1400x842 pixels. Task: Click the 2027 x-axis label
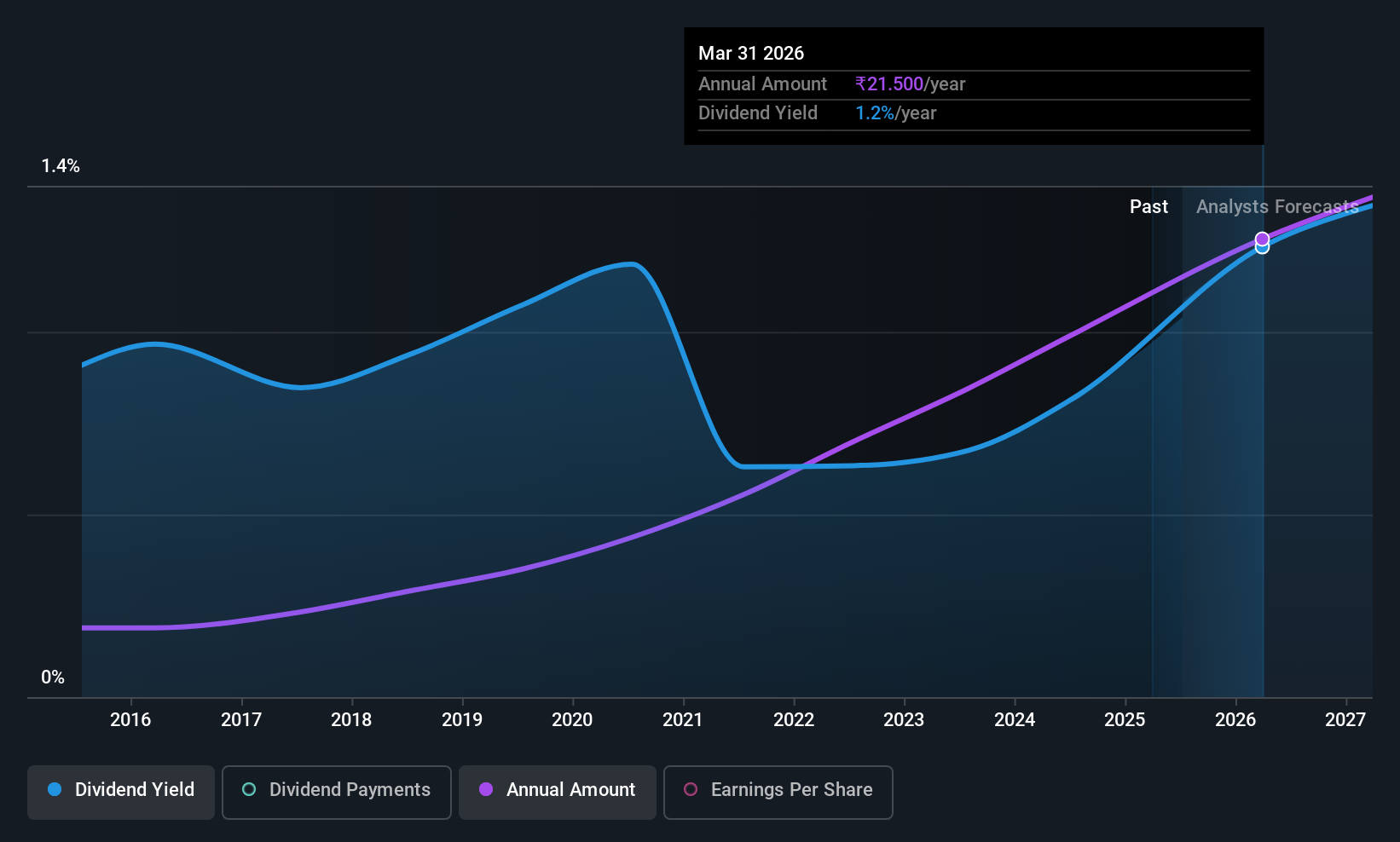point(1345,719)
